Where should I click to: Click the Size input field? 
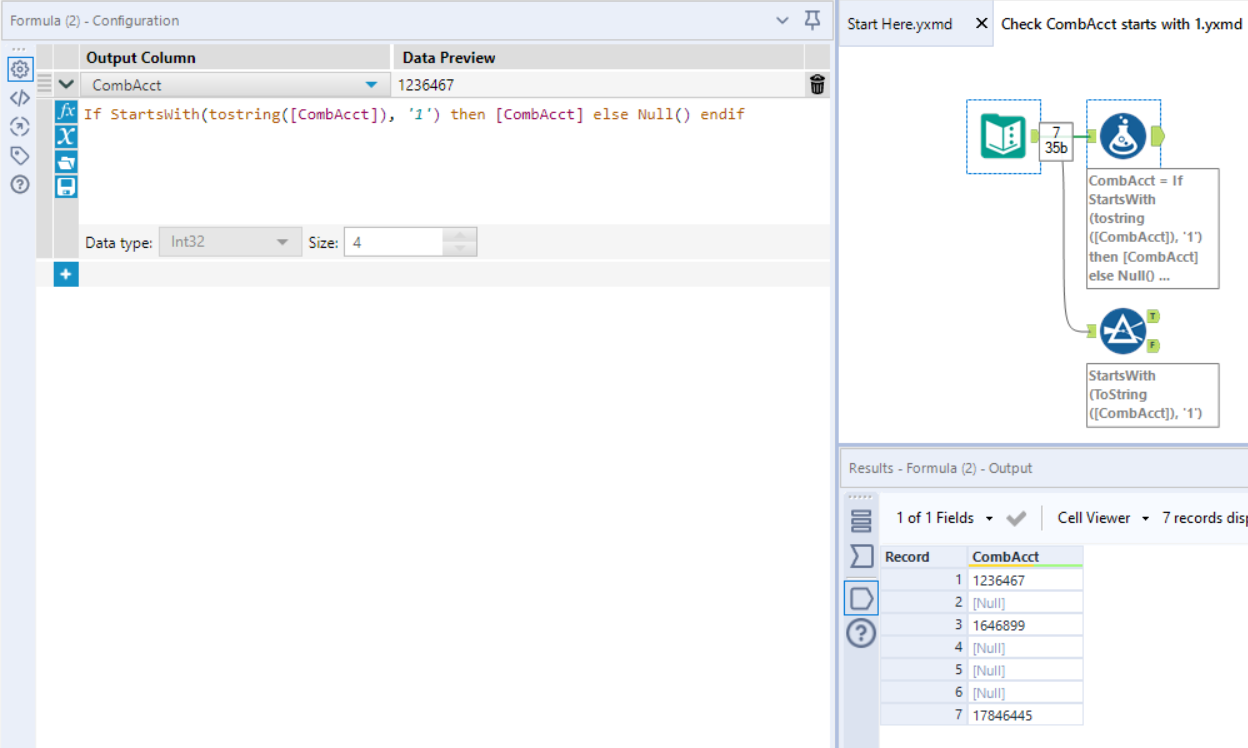pos(394,242)
